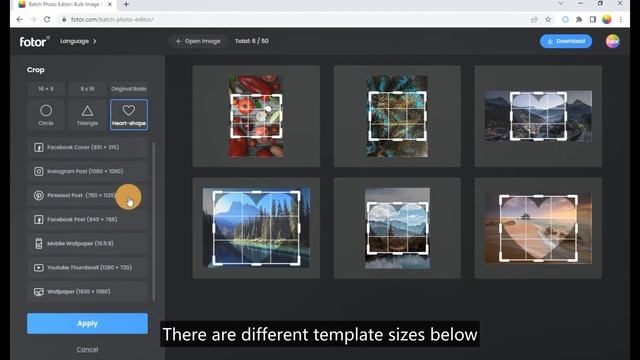
Task: Bookmark this page with star icon
Action: pyautogui.click(x=548, y=19)
